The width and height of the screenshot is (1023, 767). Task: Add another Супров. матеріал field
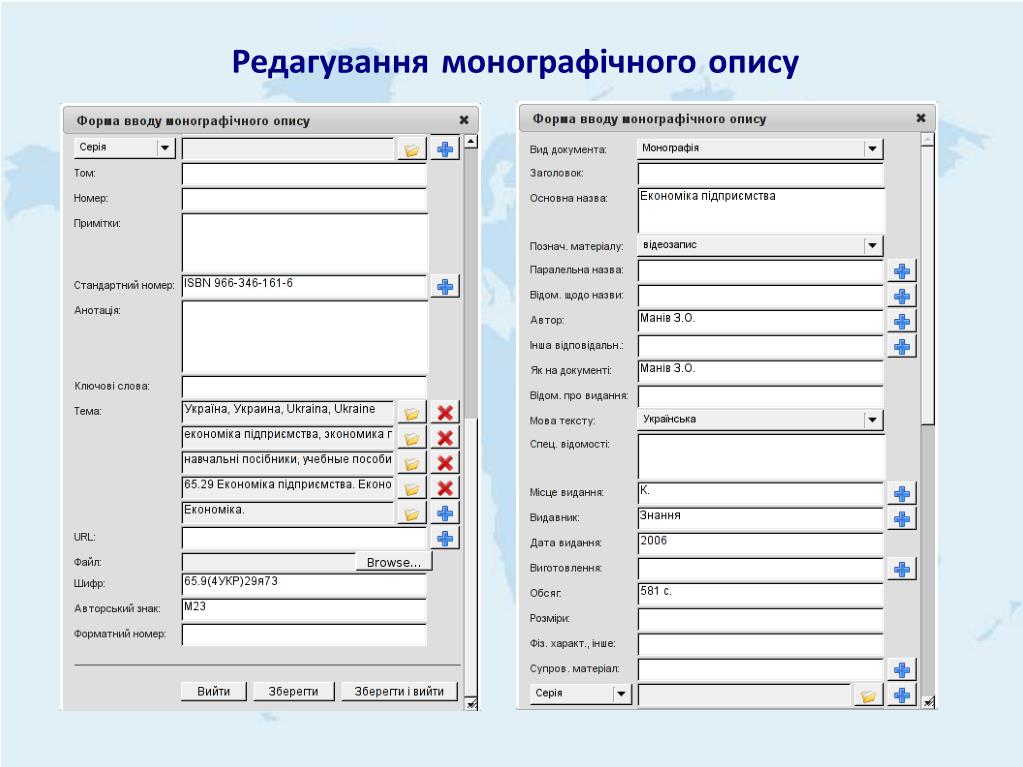point(902,670)
